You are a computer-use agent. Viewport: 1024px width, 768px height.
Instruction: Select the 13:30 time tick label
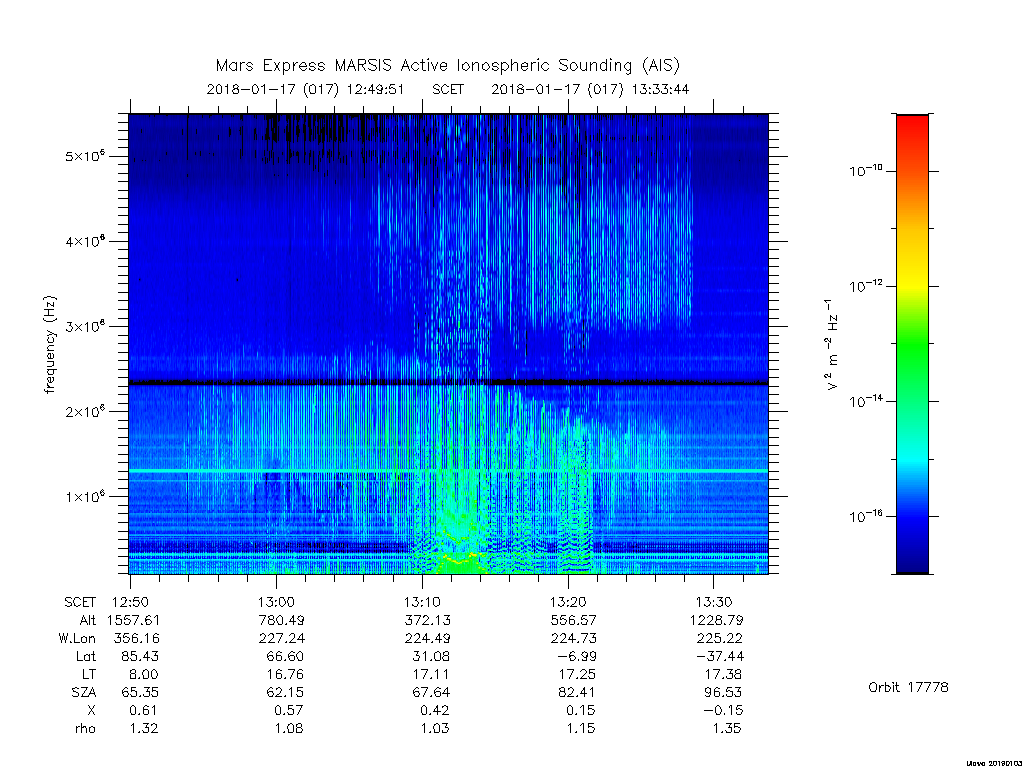(x=713, y=601)
